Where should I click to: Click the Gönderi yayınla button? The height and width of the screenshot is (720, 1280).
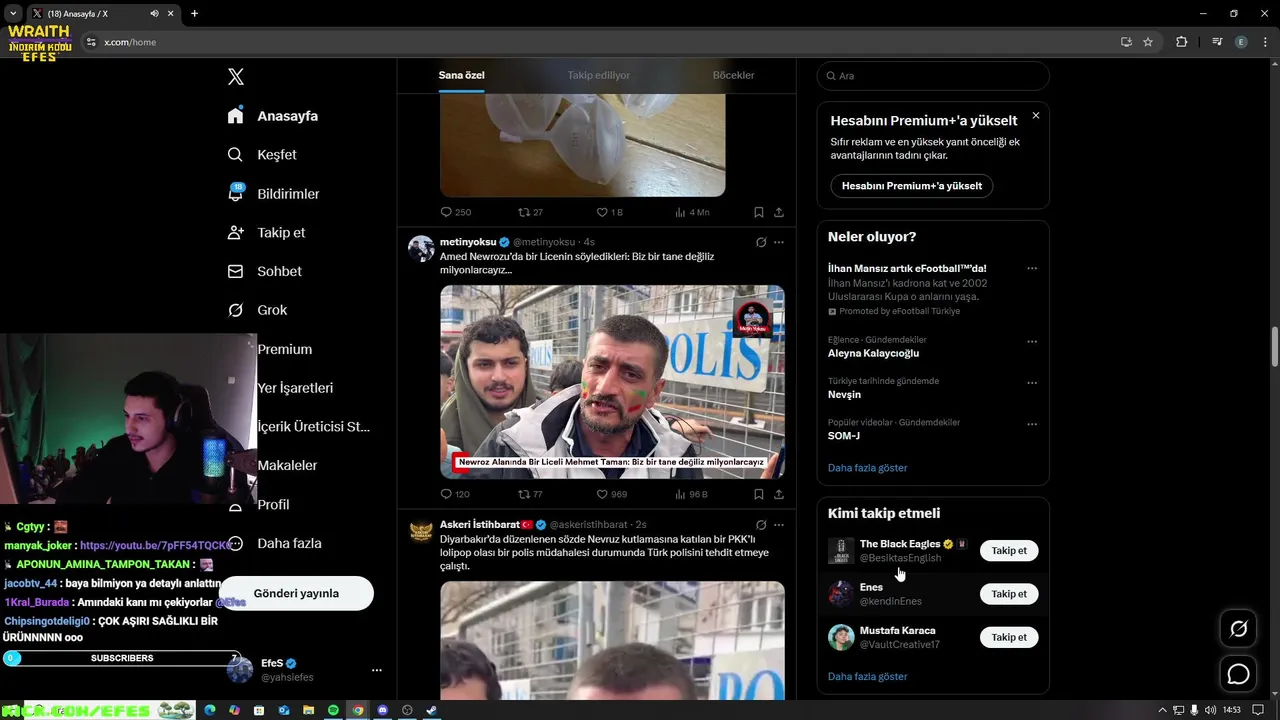pos(296,593)
